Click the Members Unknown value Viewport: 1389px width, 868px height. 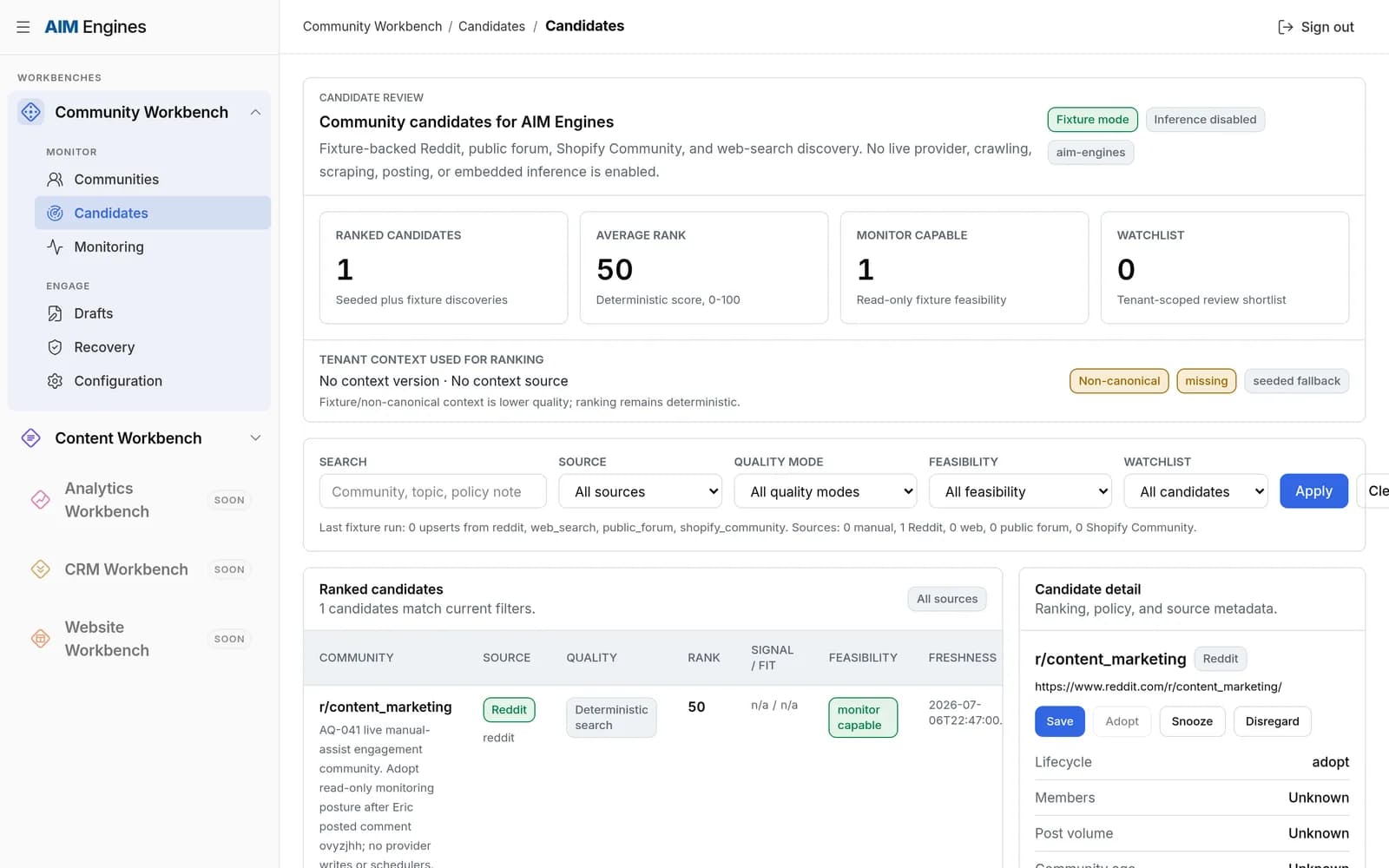coord(1319,798)
